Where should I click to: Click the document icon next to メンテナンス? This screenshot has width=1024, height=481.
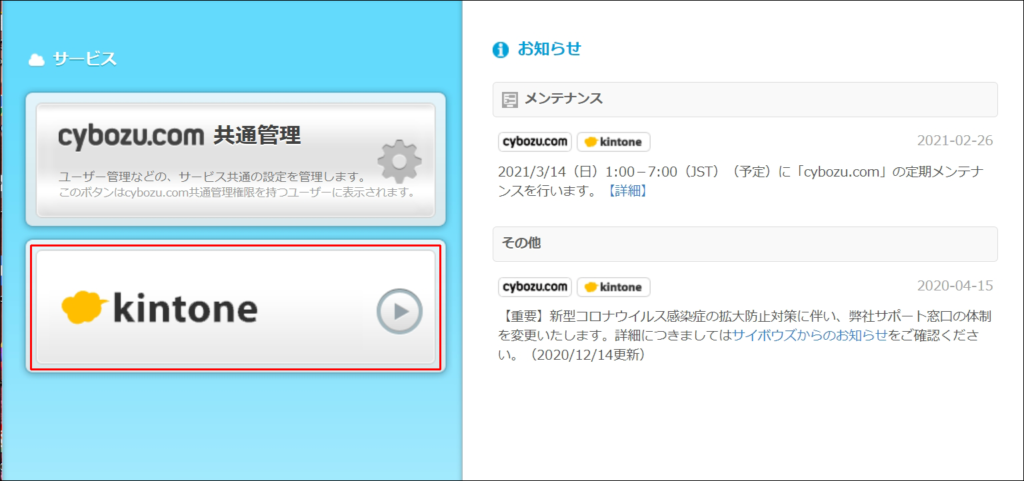510,99
